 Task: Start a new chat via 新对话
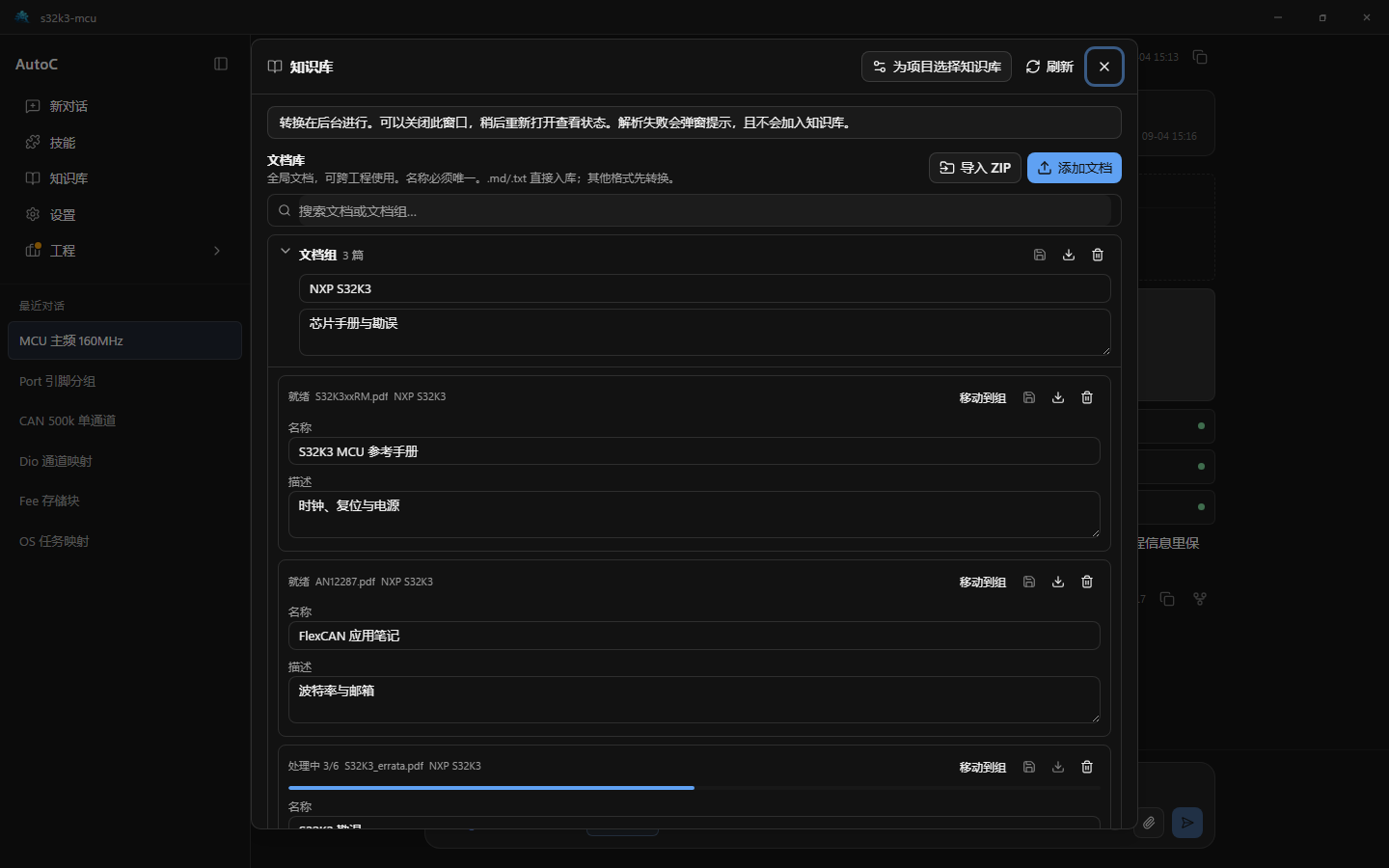coord(125,106)
